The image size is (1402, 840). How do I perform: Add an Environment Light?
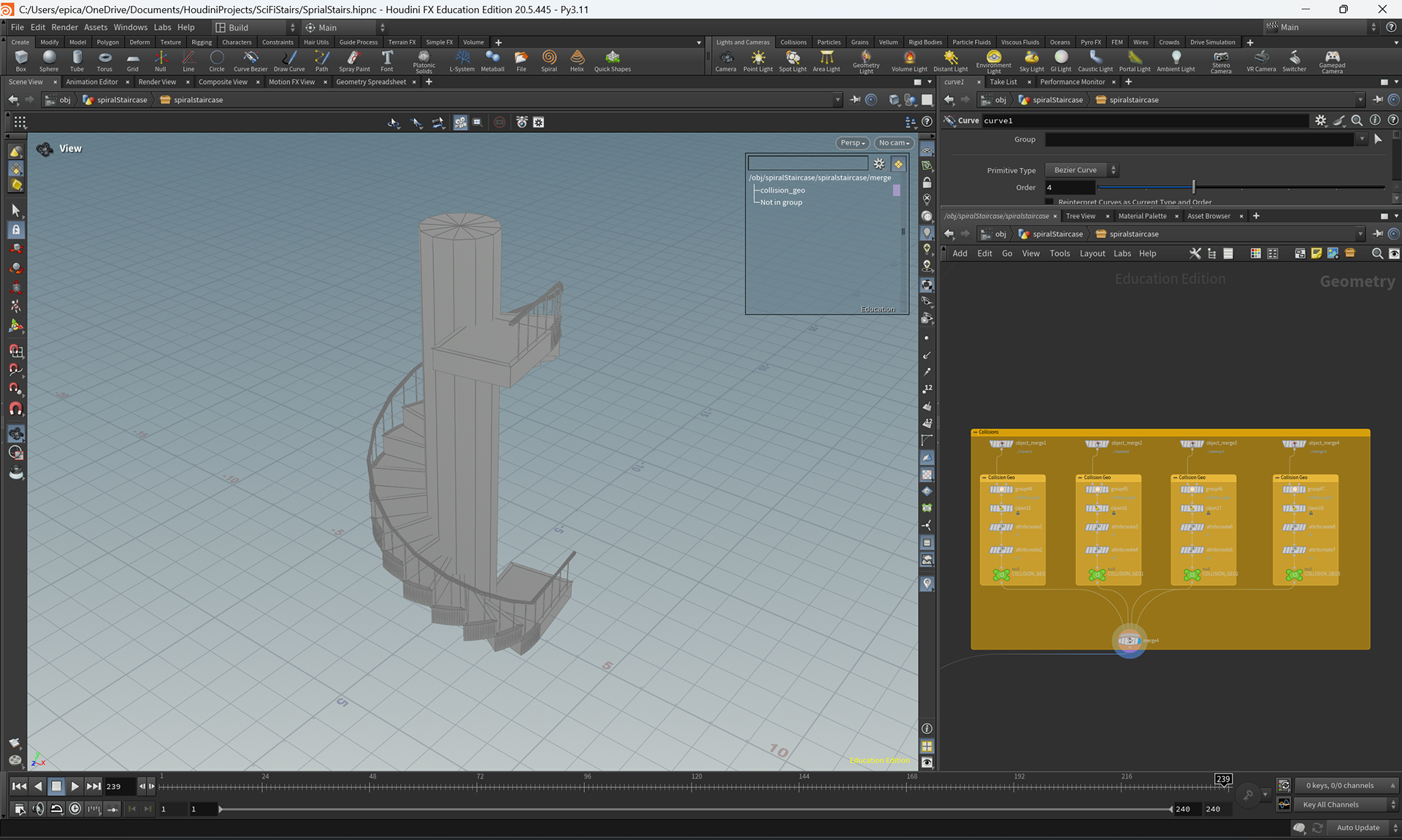[x=994, y=61]
